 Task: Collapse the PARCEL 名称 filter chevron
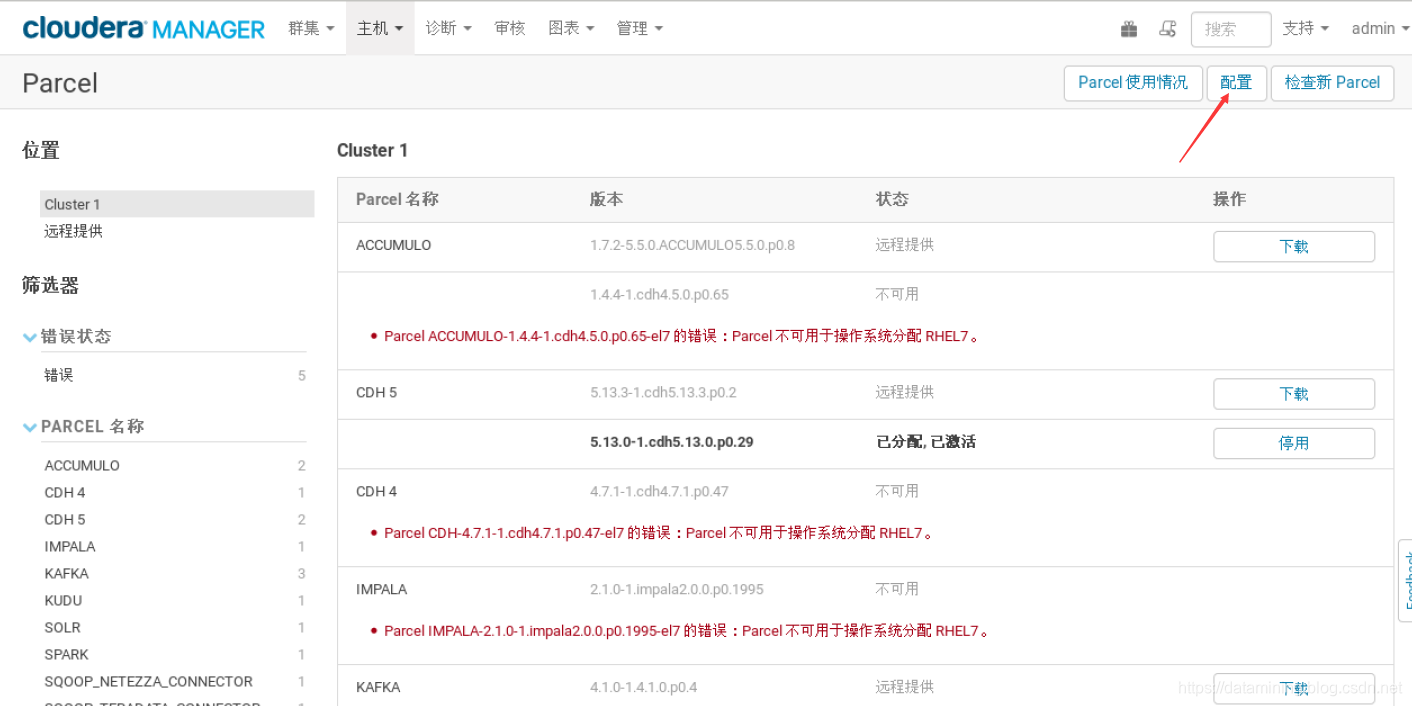tap(30, 427)
